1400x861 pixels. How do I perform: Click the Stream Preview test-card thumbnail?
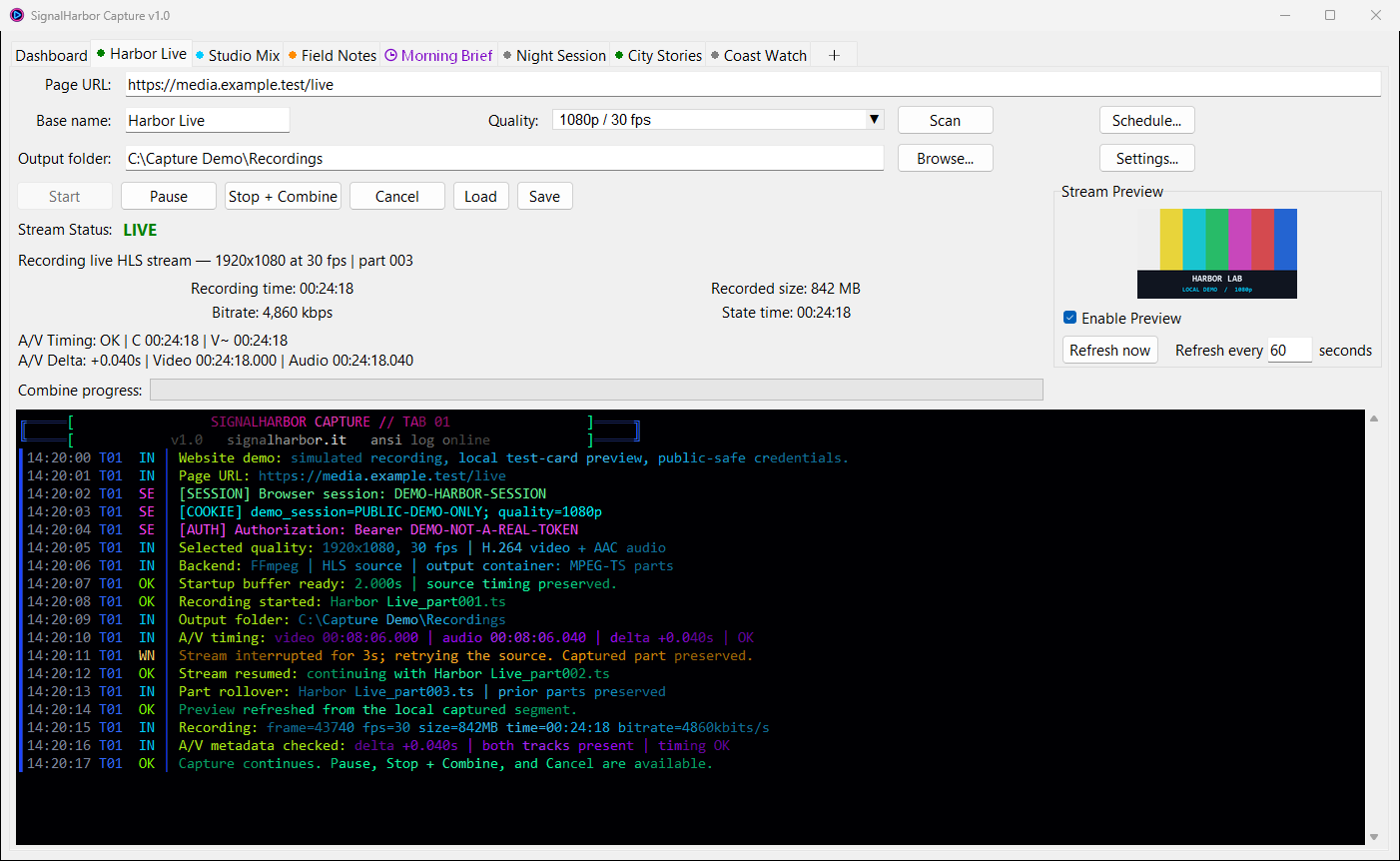pos(1217,254)
